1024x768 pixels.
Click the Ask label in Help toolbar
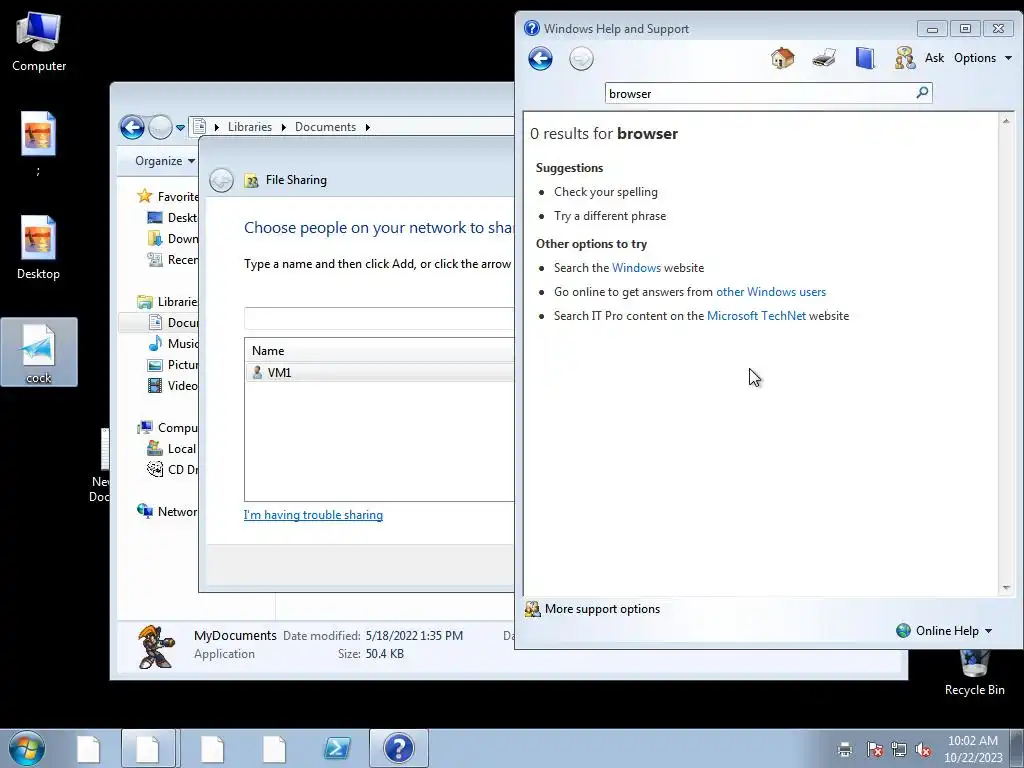point(934,58)
